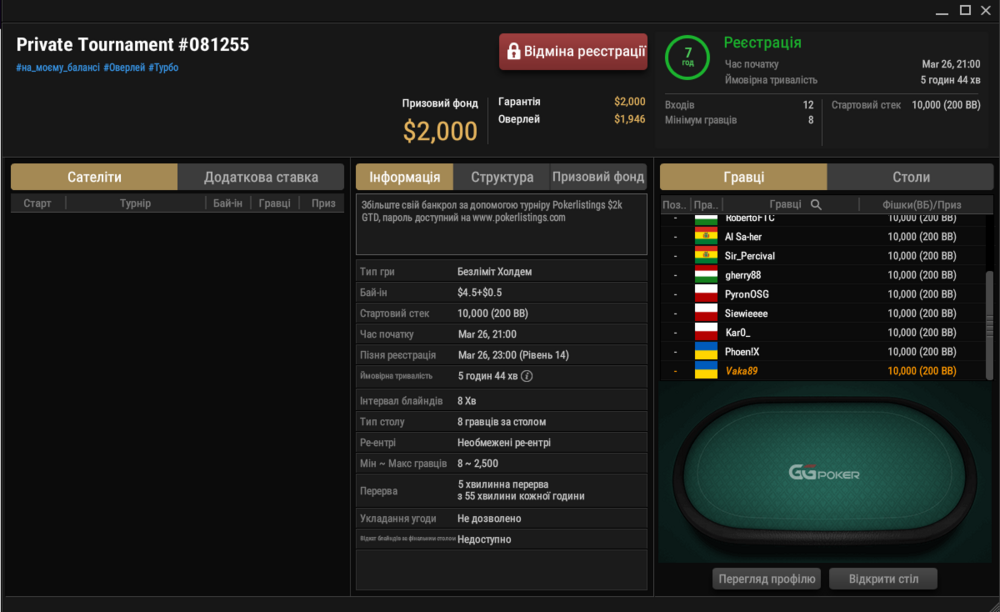The image size is (1000, 612).
Task: Click the Ukrainian flag next to Vaka89
Action: click(706, 370)
